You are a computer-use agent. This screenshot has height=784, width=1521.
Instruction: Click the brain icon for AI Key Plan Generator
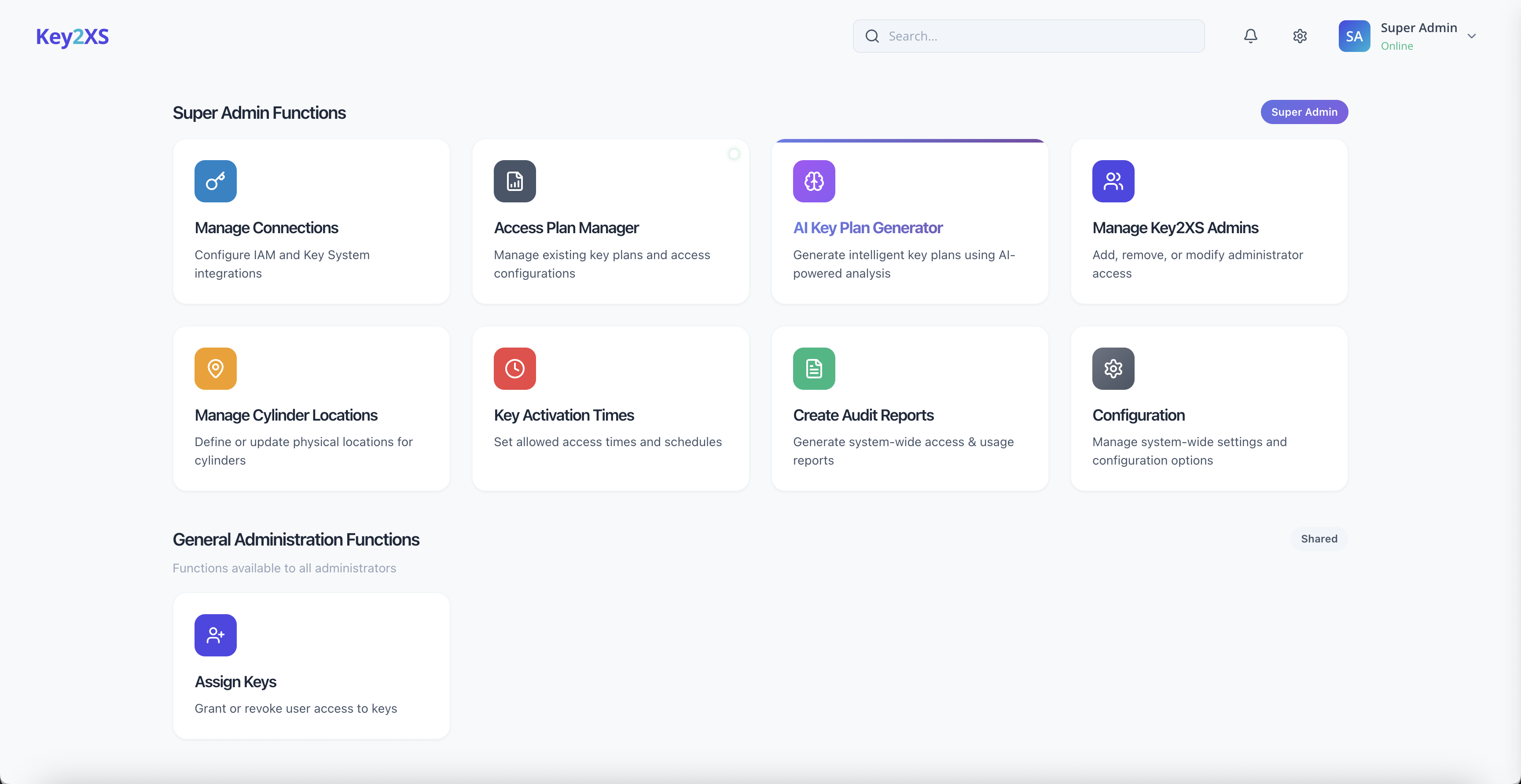pos(814,181)
